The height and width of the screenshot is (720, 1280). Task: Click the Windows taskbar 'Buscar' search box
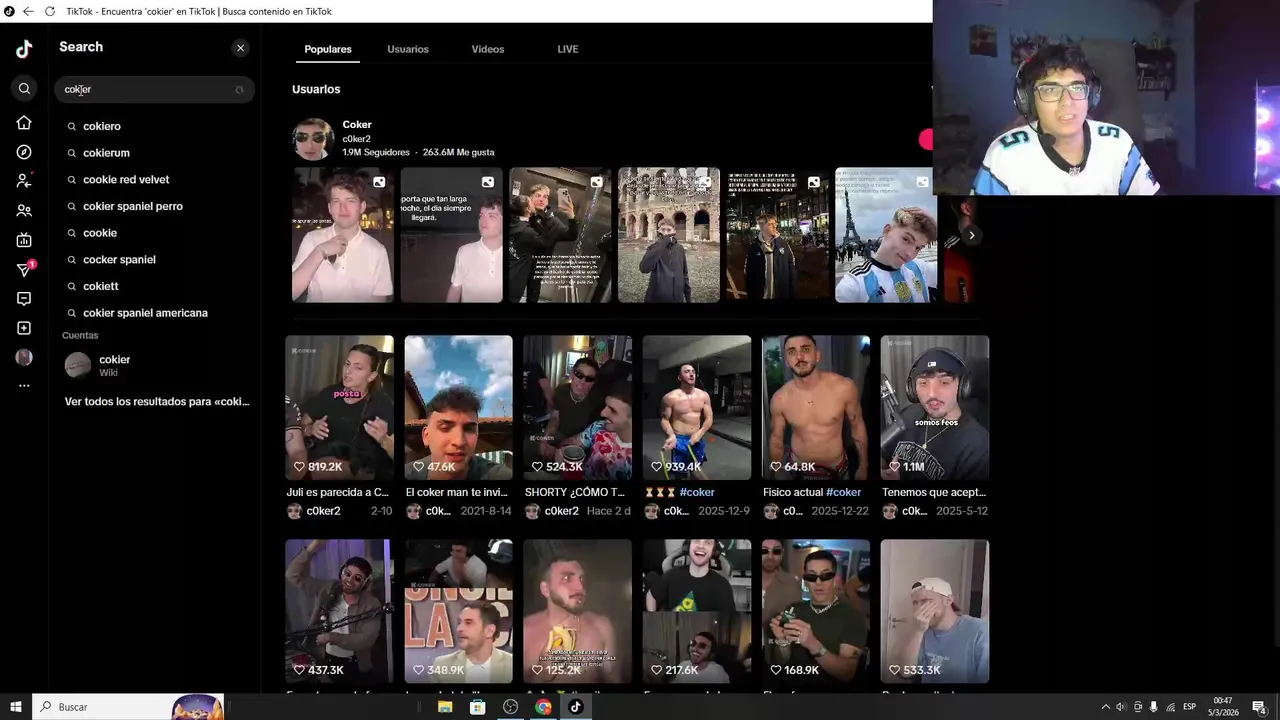pos(128,707)
